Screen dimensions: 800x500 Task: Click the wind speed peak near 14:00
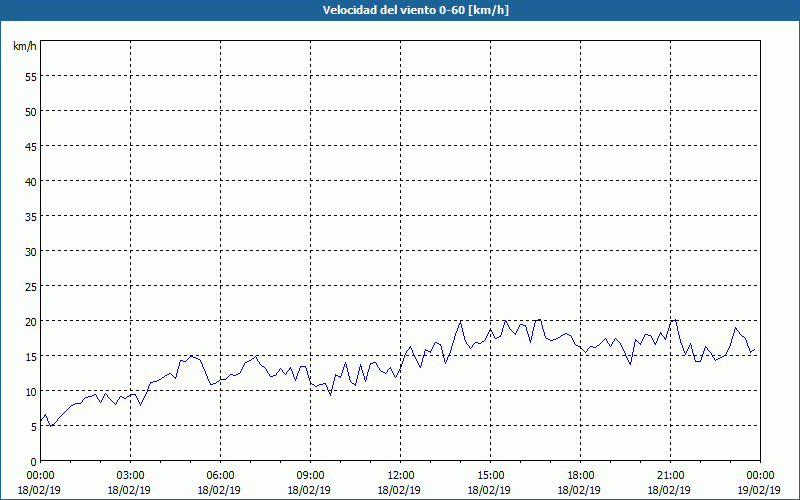pos(461,321)
